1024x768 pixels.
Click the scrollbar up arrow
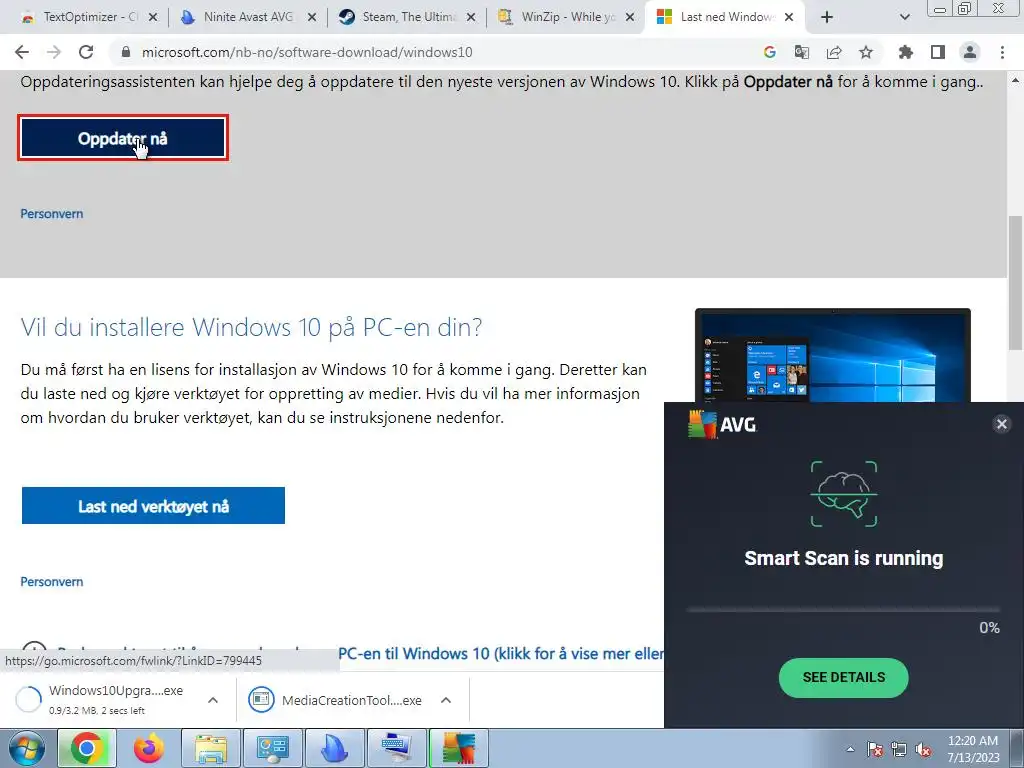pos(1015,80)
